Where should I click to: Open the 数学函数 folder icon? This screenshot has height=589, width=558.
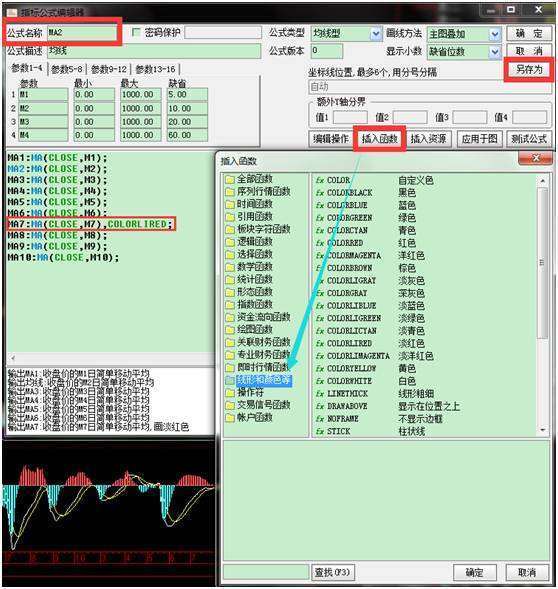pos(230,267)
